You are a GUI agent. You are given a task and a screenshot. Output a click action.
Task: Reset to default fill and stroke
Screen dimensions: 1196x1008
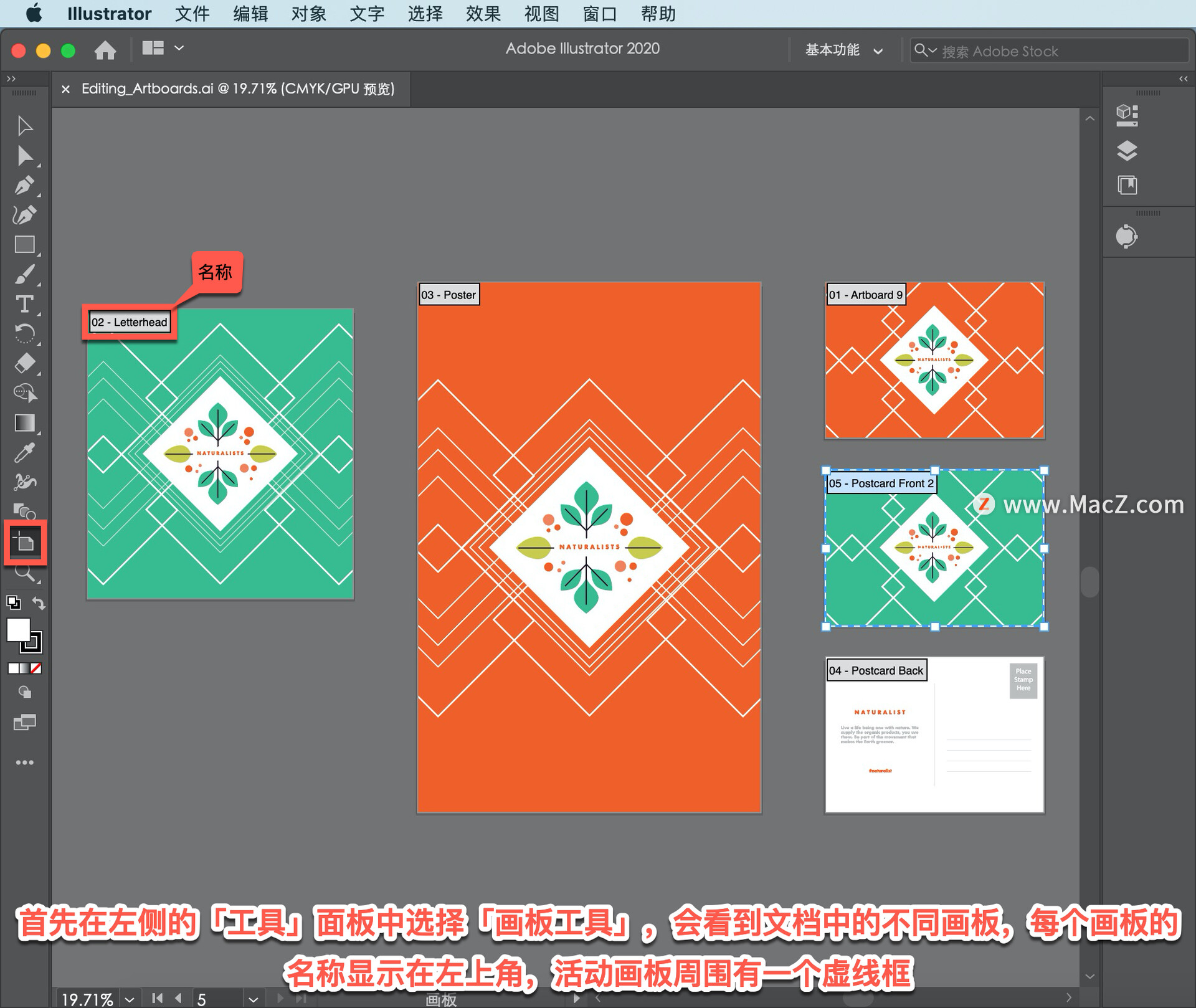click(x=12, y=602)
